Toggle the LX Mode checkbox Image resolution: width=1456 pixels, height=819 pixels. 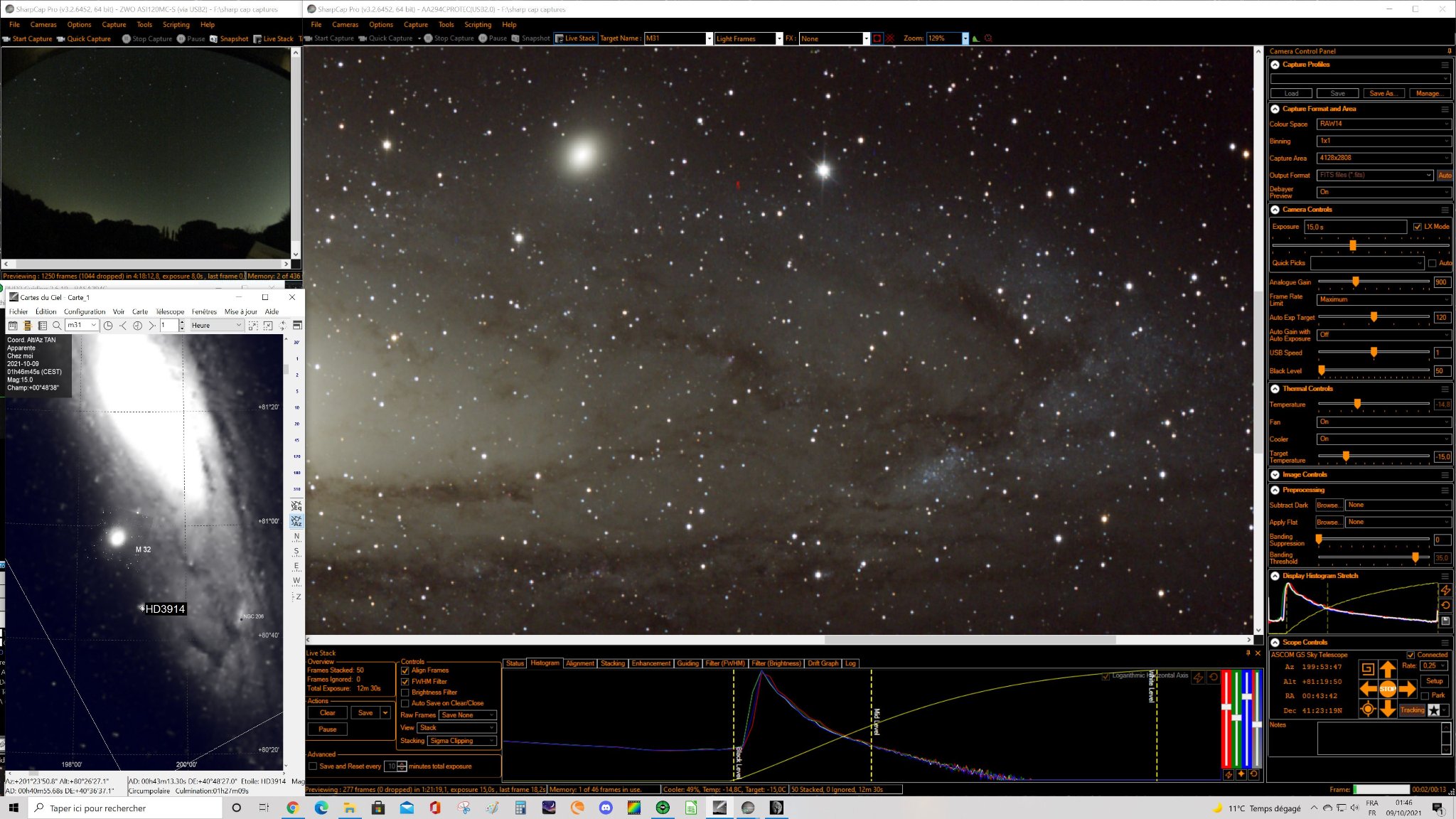tap(1417, 227)
